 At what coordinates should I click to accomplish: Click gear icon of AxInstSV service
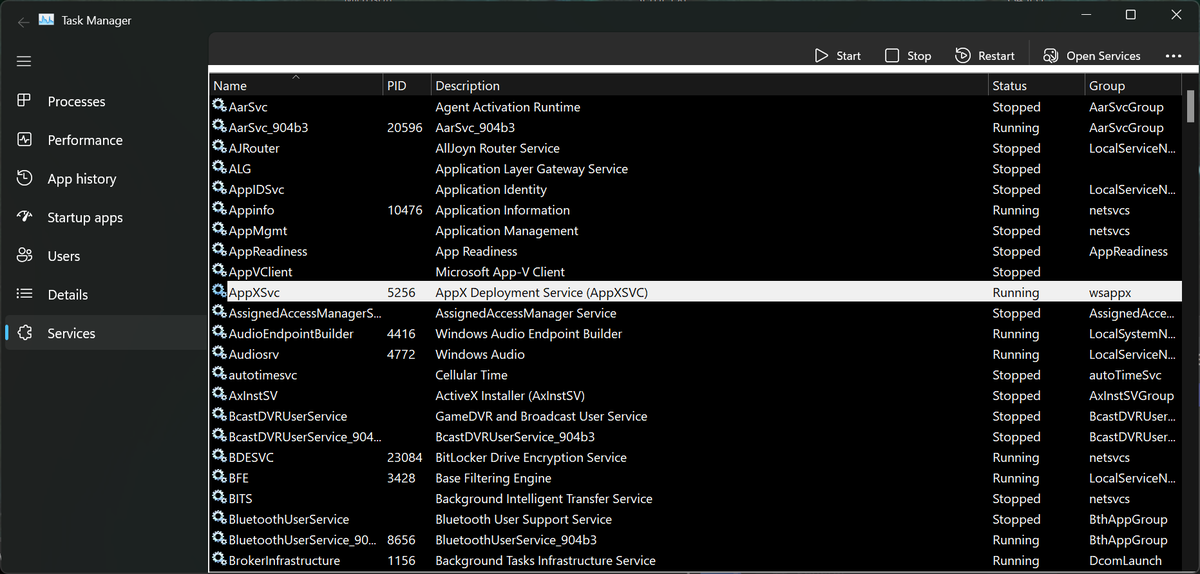pos(220,395)
